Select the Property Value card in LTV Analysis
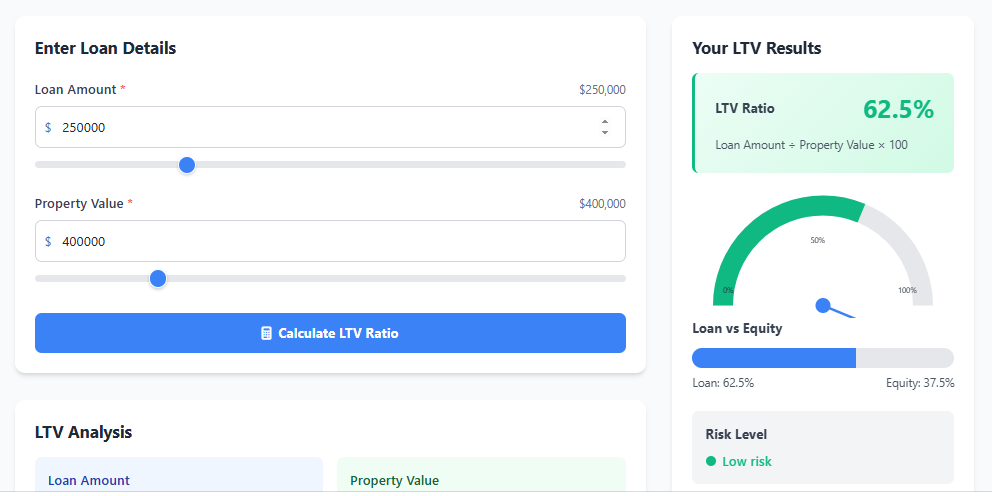The image size is (992, 496). (x=481, y=478)
